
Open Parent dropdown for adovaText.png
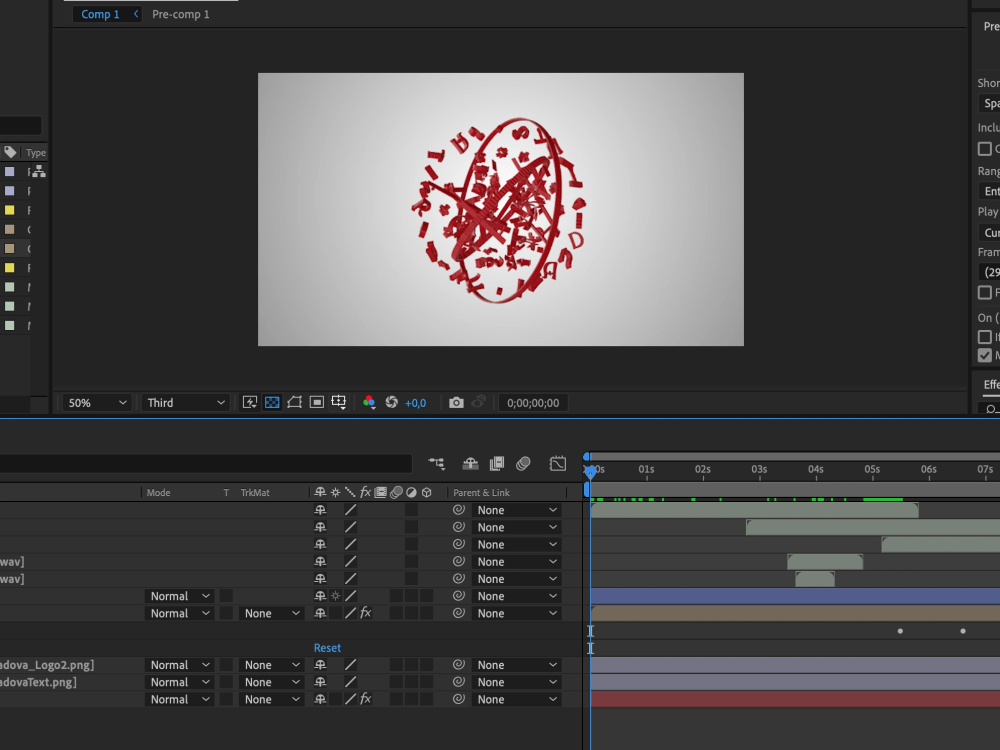pos(517,682)
